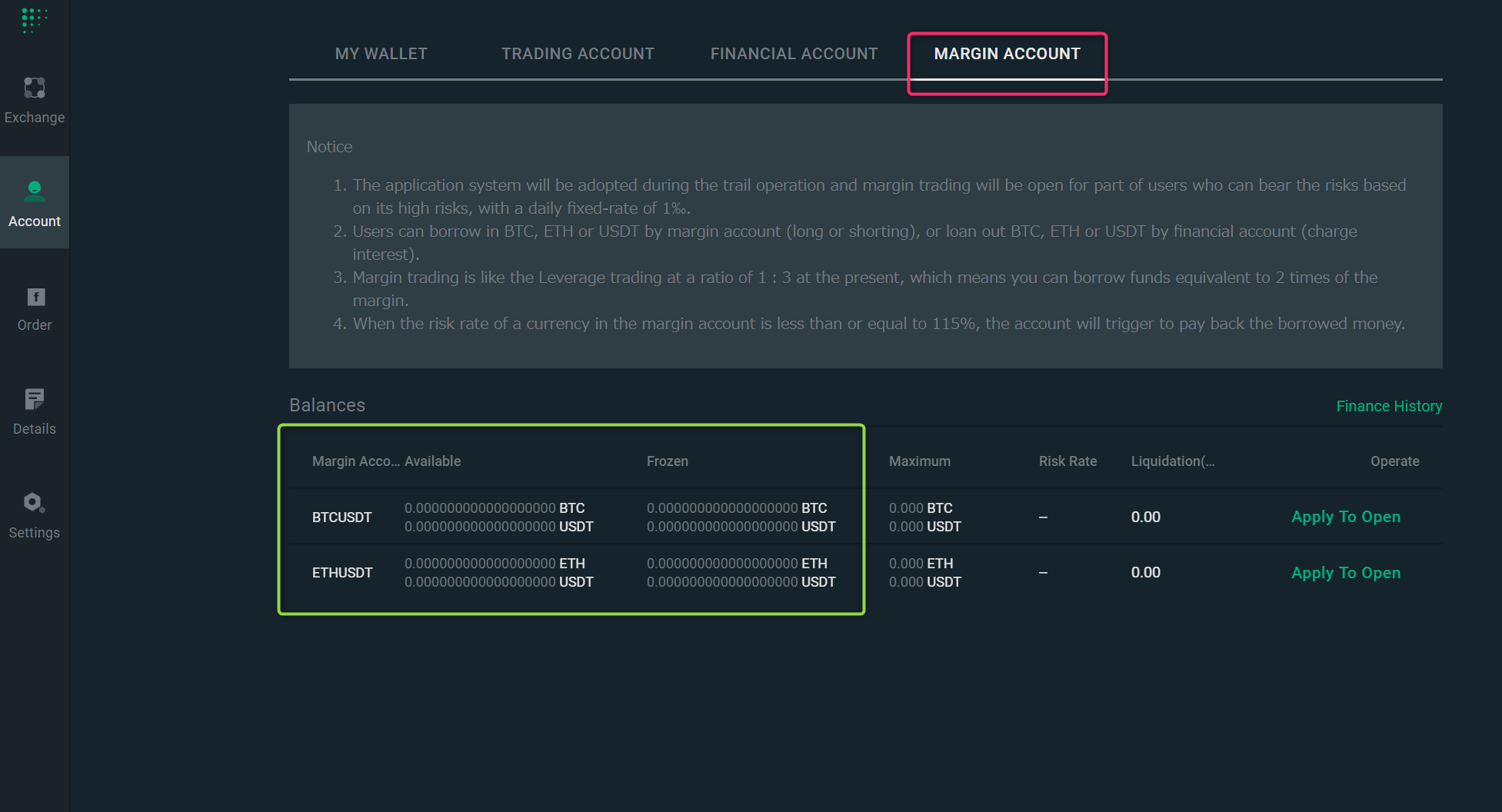
Task: Click the Margin Acco... column header
Action: (356, 461)
